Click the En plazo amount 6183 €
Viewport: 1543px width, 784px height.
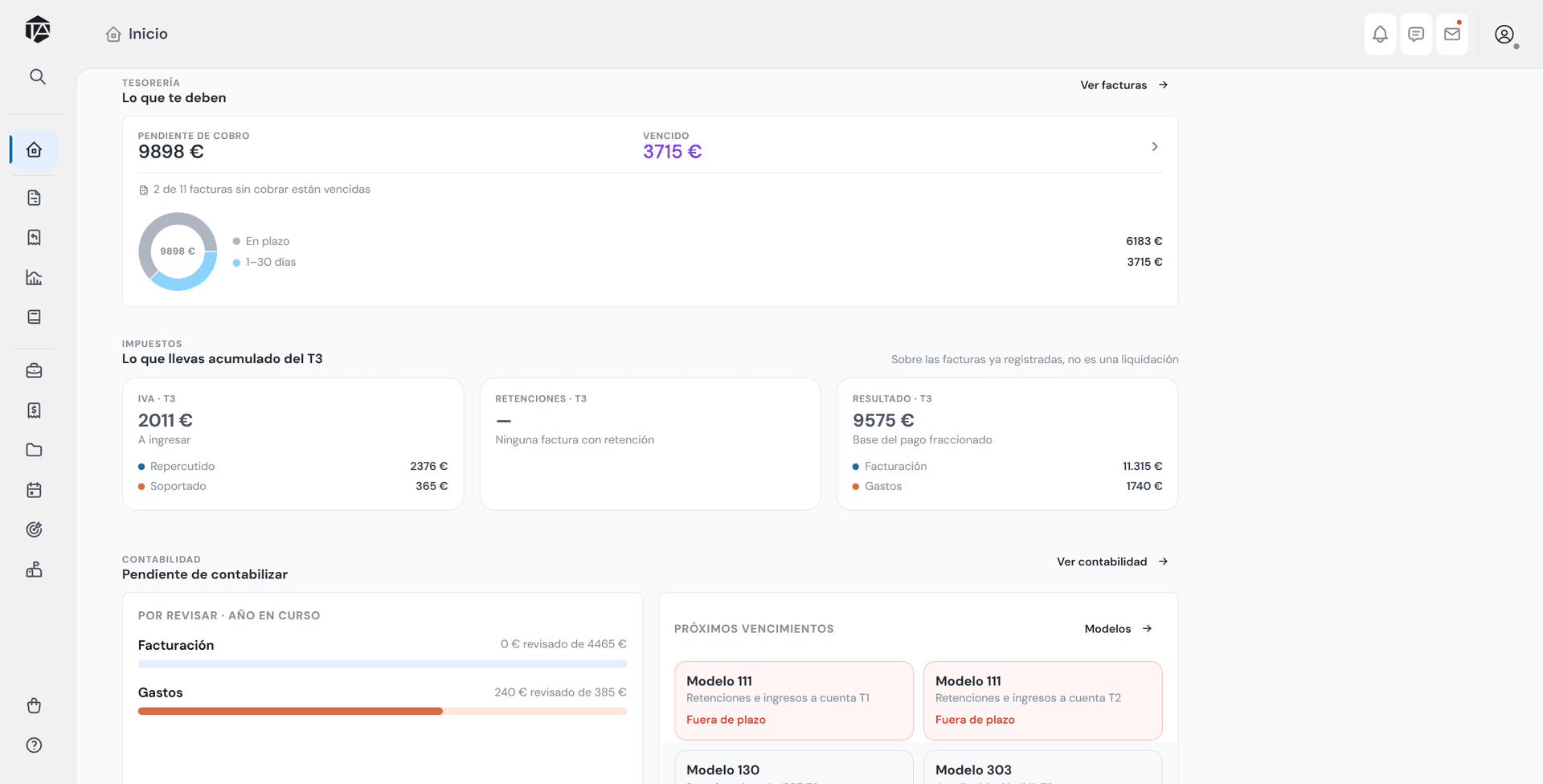[1144, 241]
